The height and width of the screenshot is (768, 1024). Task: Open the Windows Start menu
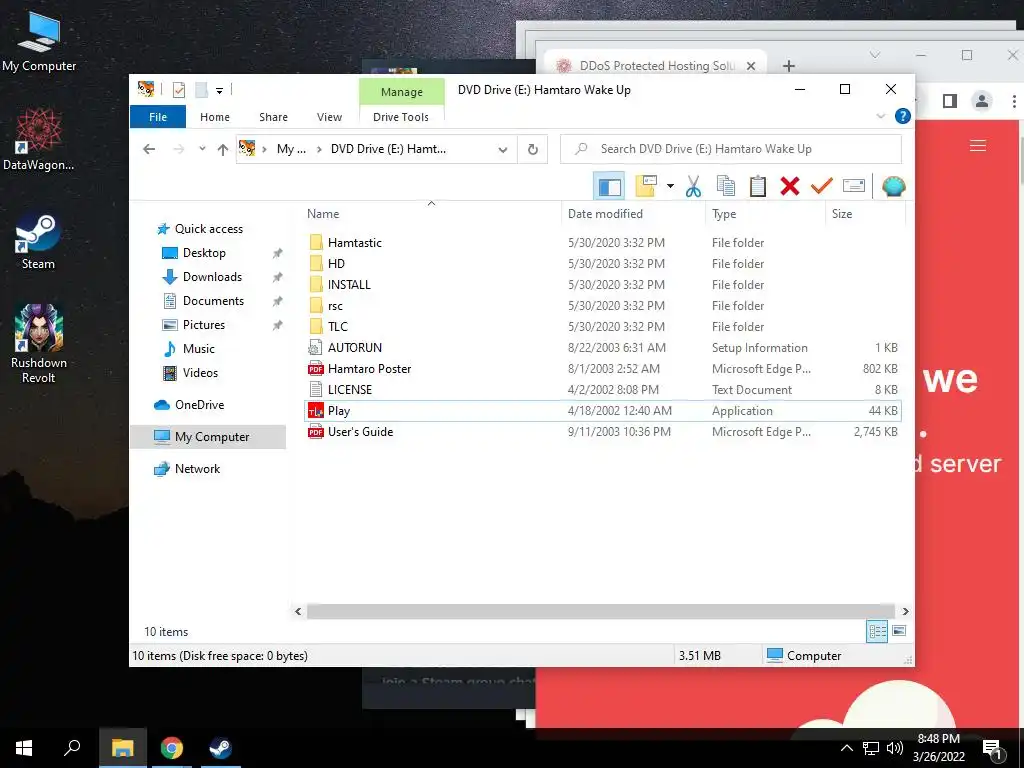pyautogui.click(x=24, y=748)
